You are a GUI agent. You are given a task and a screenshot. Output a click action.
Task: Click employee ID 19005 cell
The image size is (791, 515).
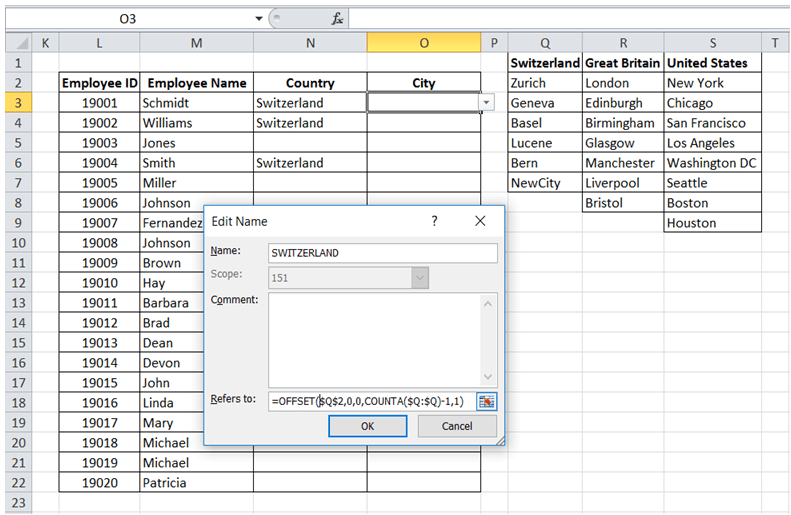tap(99, 183)
